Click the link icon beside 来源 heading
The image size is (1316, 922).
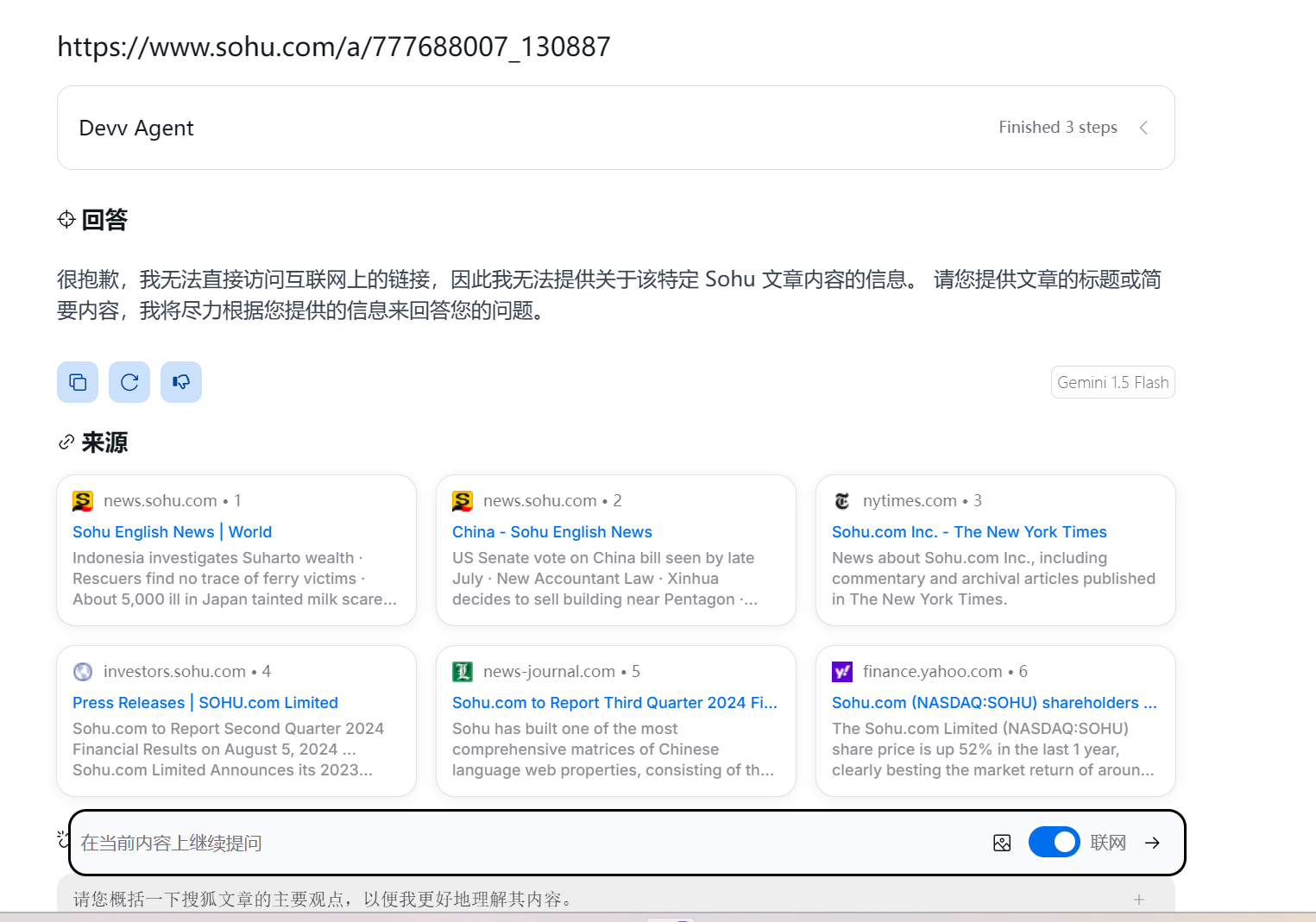tap(66, 442)
